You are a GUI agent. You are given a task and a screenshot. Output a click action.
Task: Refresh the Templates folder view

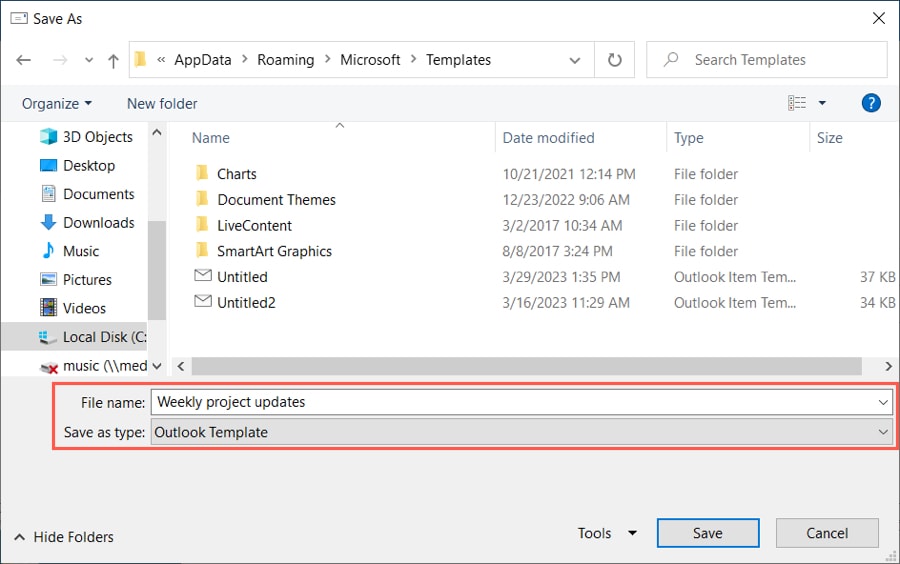click(614, 60)
